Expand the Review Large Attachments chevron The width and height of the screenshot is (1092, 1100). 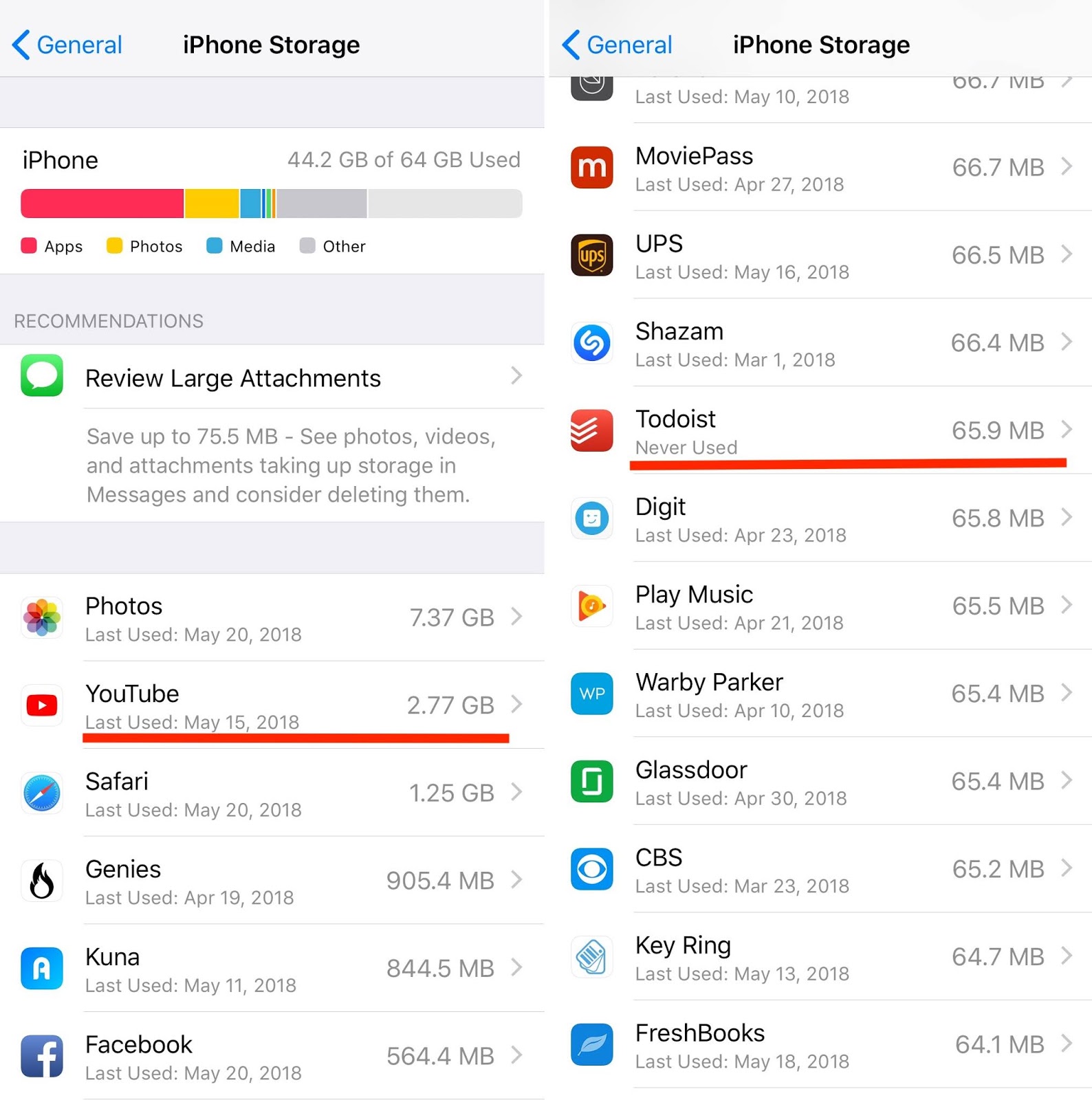pyautogui.click(x=516, y=375)
